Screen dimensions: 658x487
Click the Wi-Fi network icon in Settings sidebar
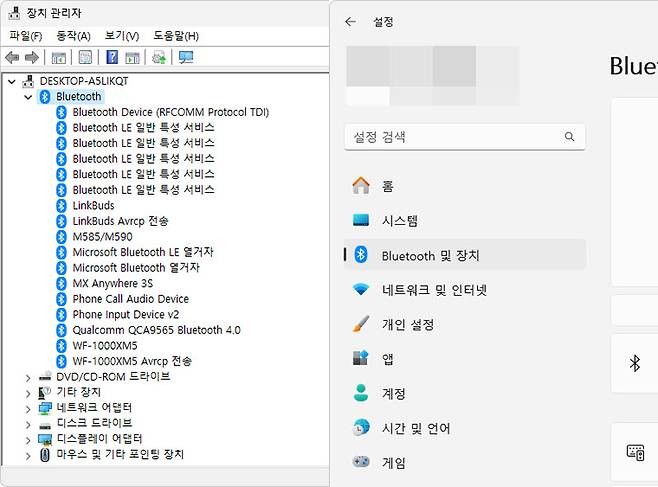[x=361, y=289]
